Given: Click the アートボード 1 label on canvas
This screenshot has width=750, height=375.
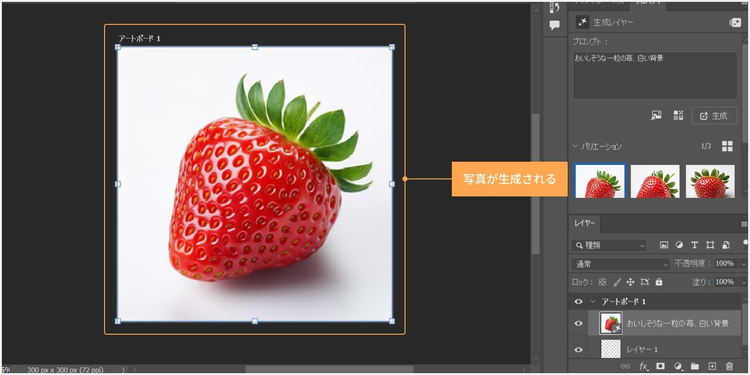Looking at the screenshot, I should pyautogui.click(x=139, y=38).
